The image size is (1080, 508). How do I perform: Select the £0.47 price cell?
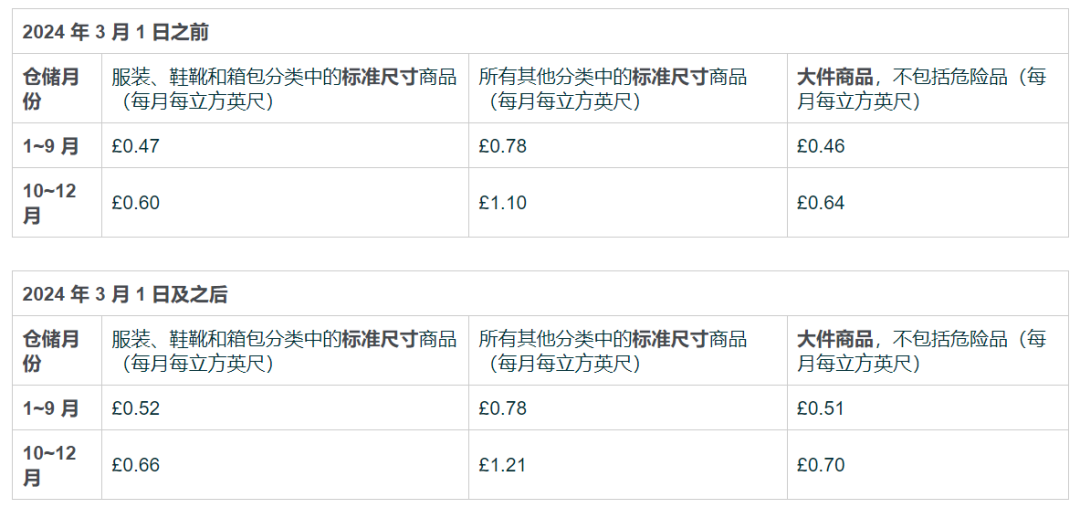136,146
